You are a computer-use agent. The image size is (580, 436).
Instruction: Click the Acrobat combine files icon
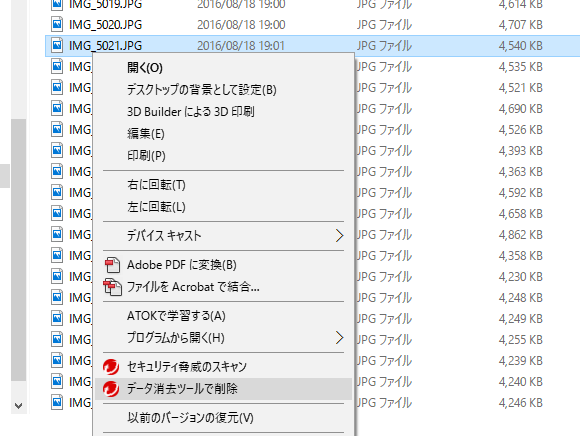coord(112,287)
